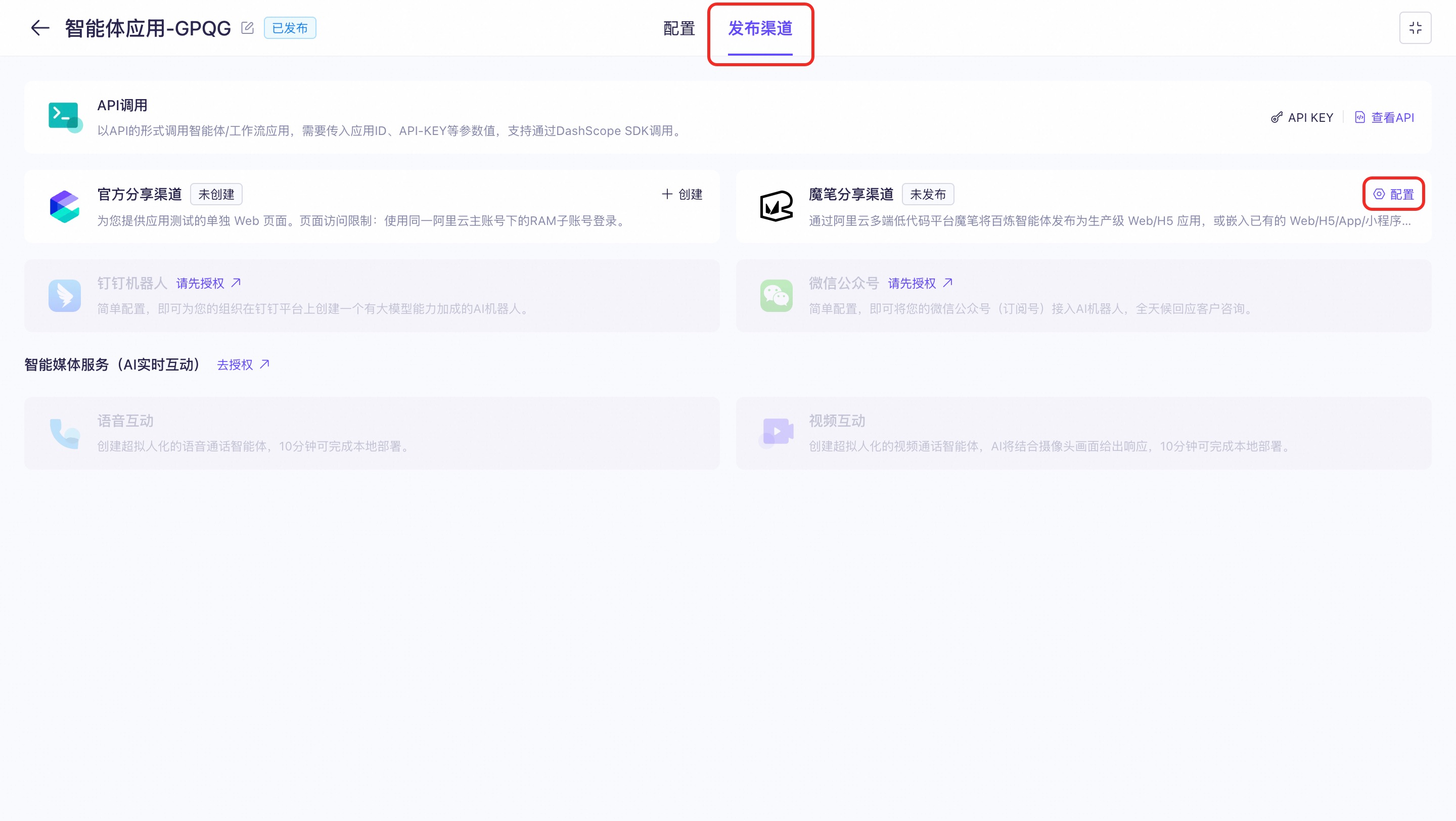Click the API调用 terminal icon
The height and width of the screenshot is (821, 1456).
coord(64,117)
